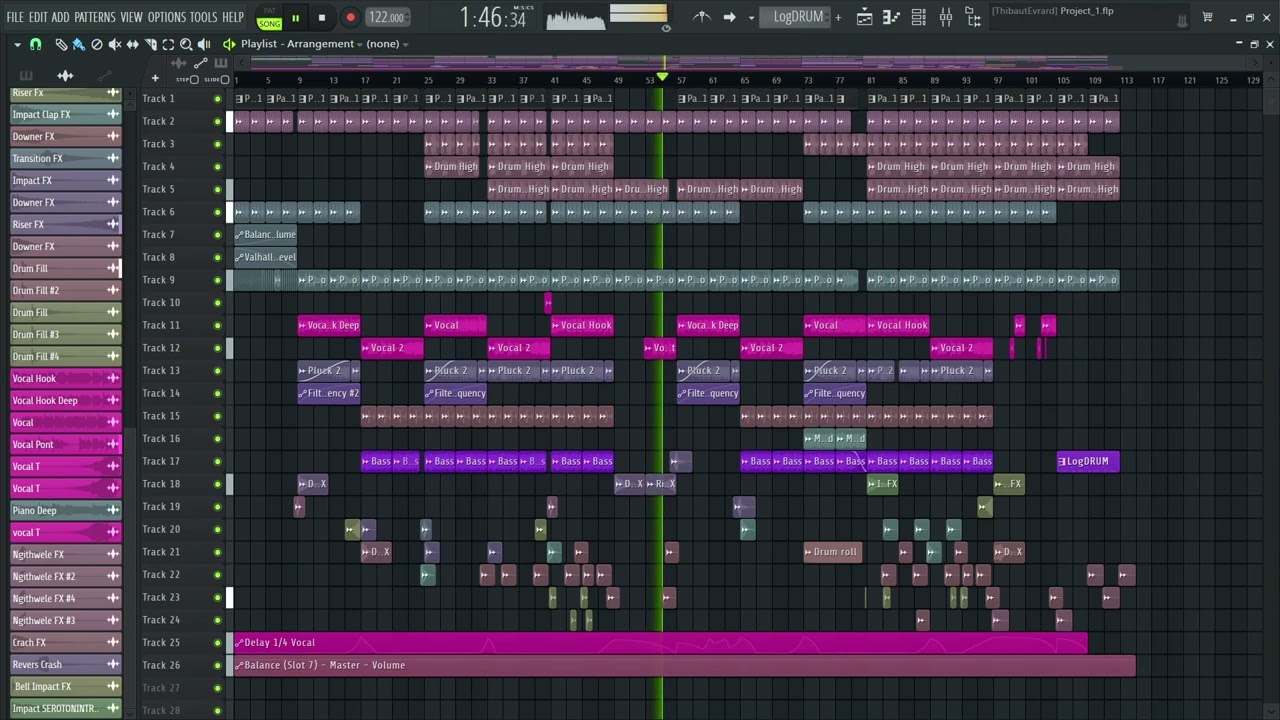
Task: Select the Delete tool in playlist toolbar
Action: (x=97, y=44)
